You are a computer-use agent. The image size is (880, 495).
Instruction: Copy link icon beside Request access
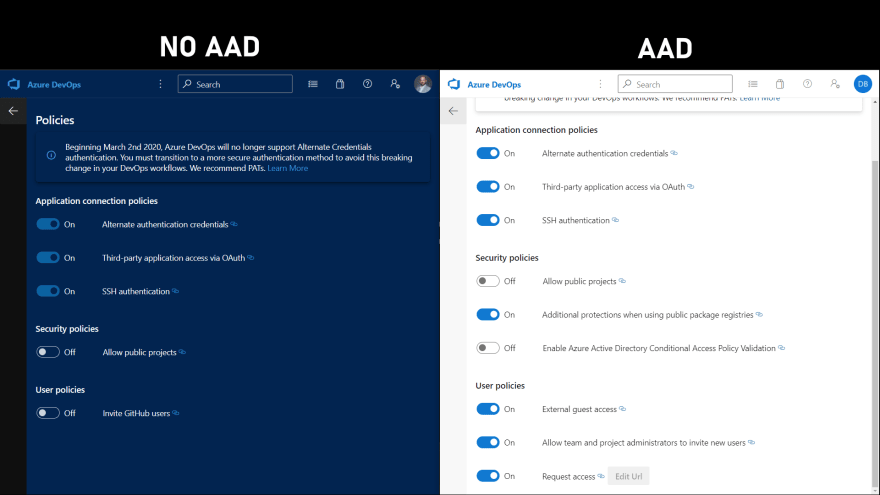pyautogui.click(x=601, y=476)
